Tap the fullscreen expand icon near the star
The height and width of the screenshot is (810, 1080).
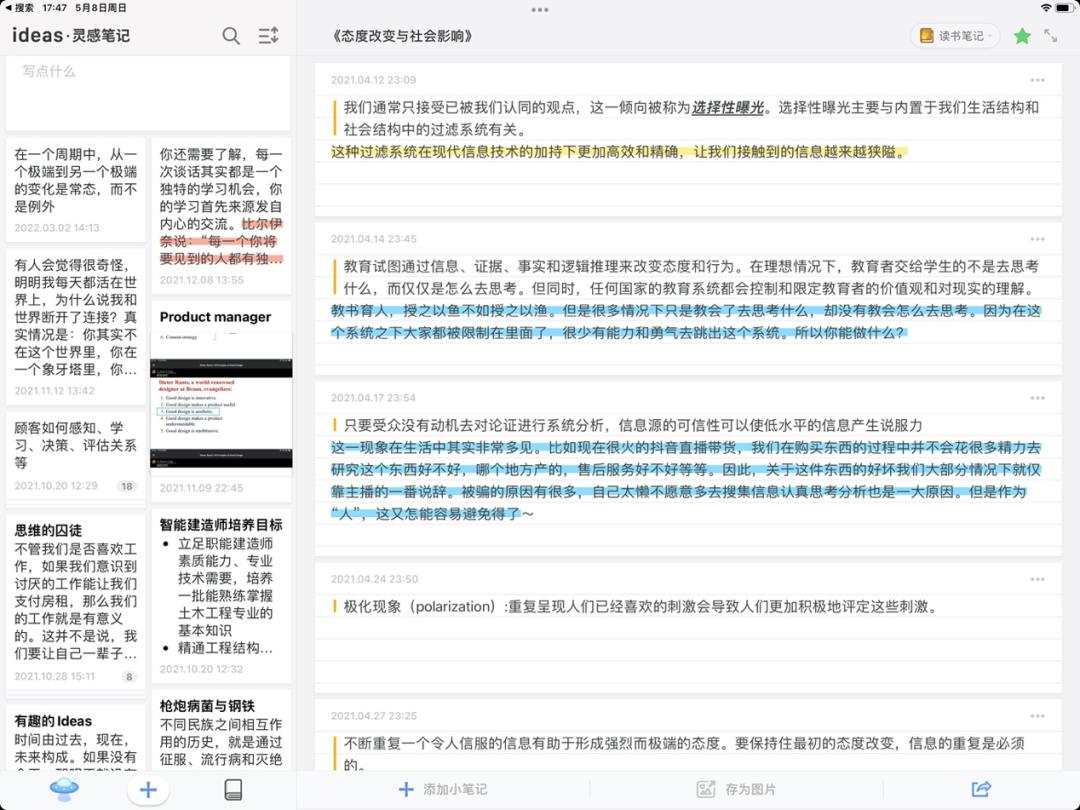pos(1053,34)
